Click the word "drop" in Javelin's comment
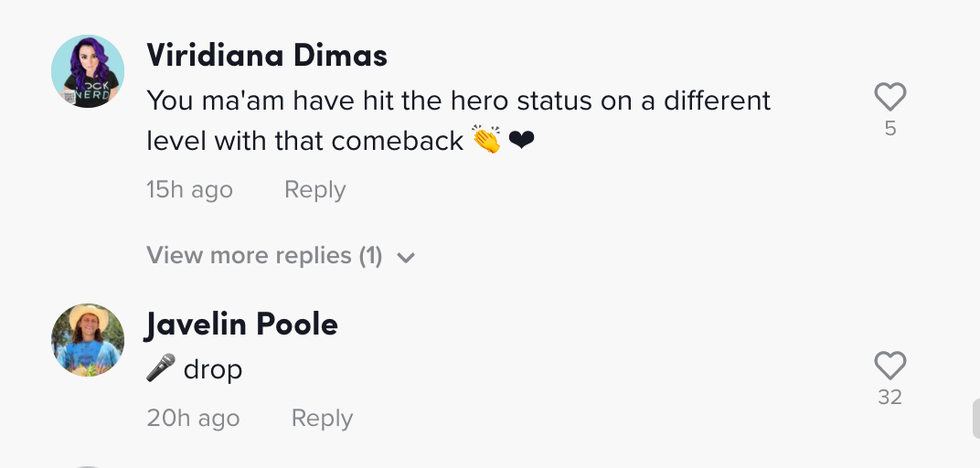This screenshot has width=980, height=468. point(213,370)
